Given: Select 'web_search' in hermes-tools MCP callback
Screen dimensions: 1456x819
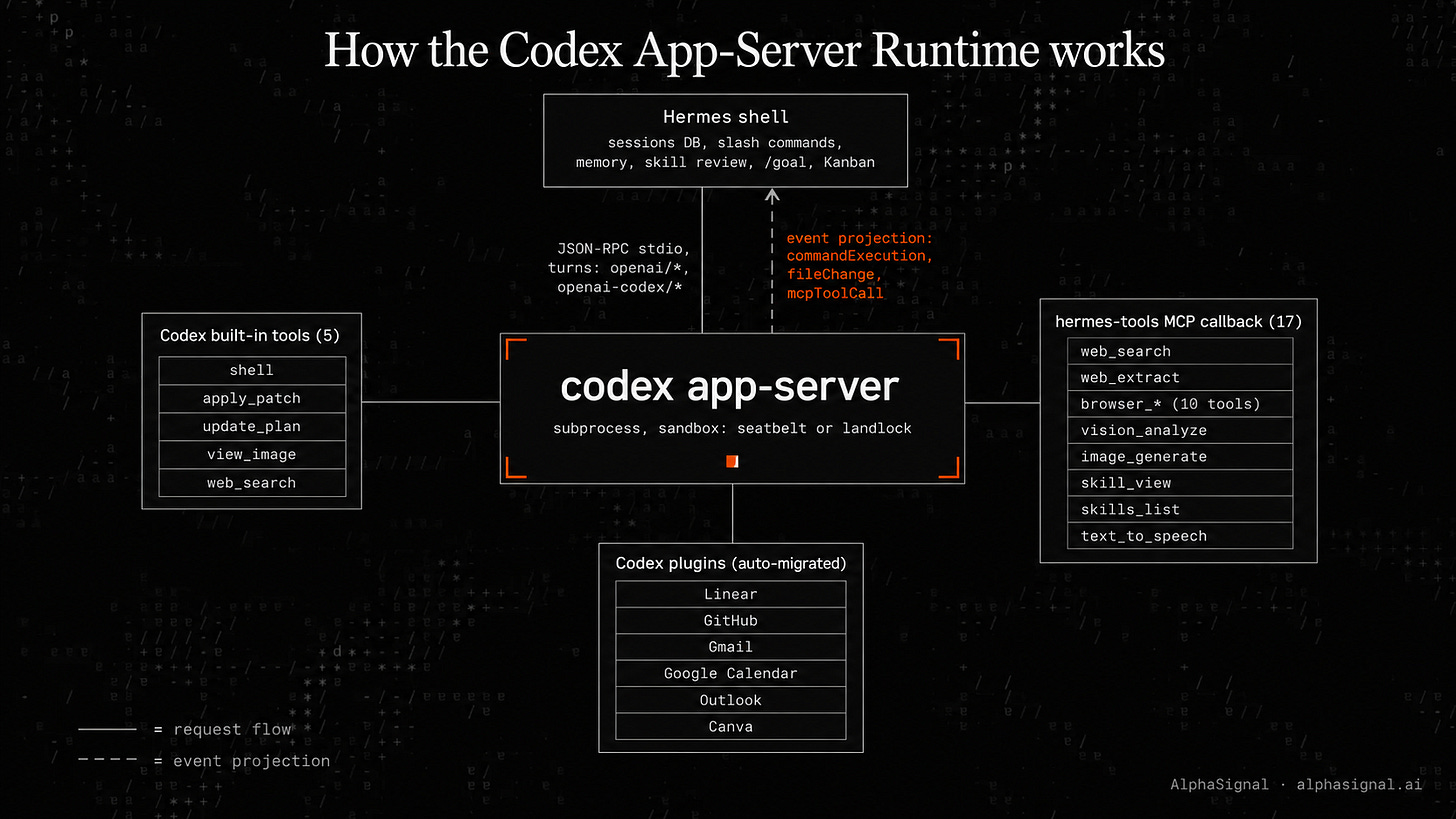Looking at the screenshot, I should click(x=1180, y=351).
